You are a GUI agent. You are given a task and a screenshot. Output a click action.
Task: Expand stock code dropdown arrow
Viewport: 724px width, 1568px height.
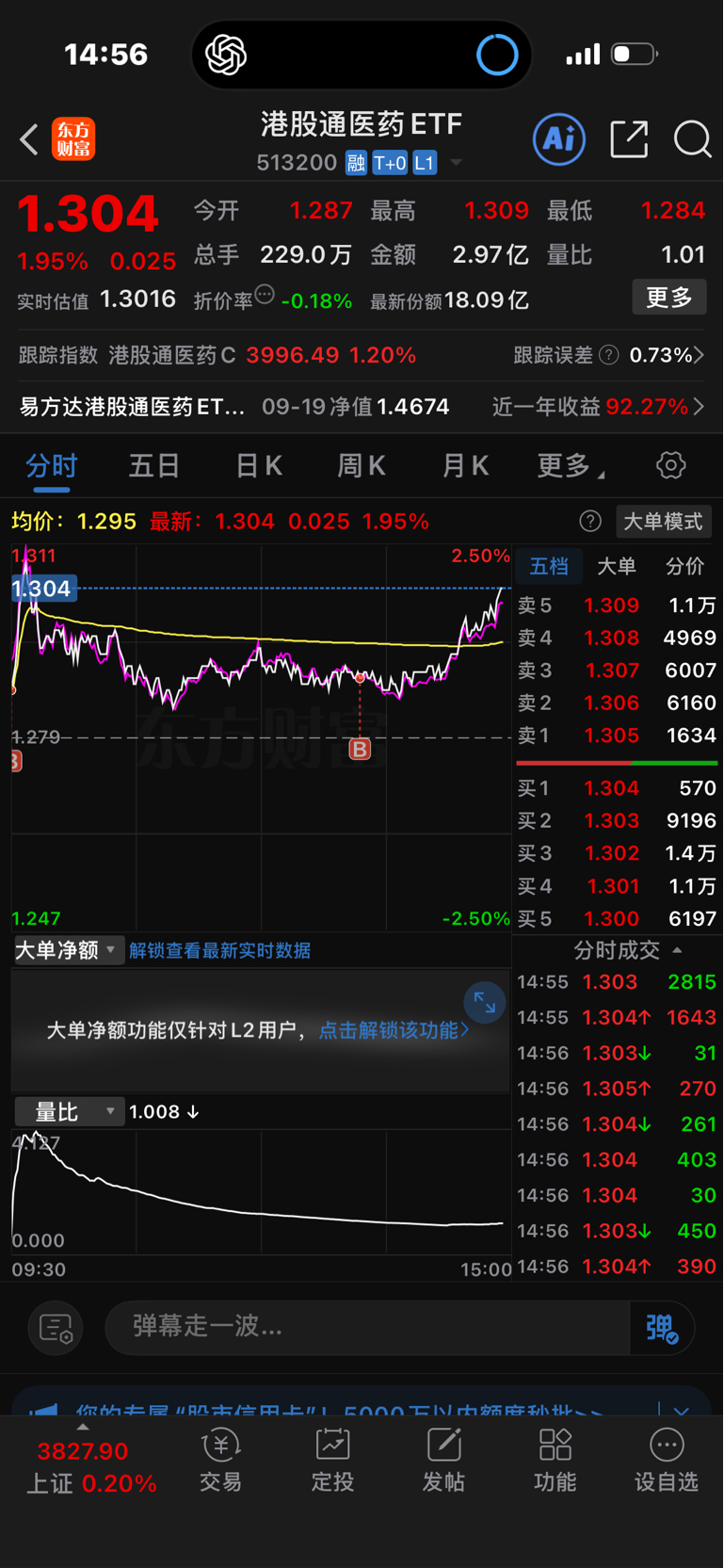click(456, 163)
